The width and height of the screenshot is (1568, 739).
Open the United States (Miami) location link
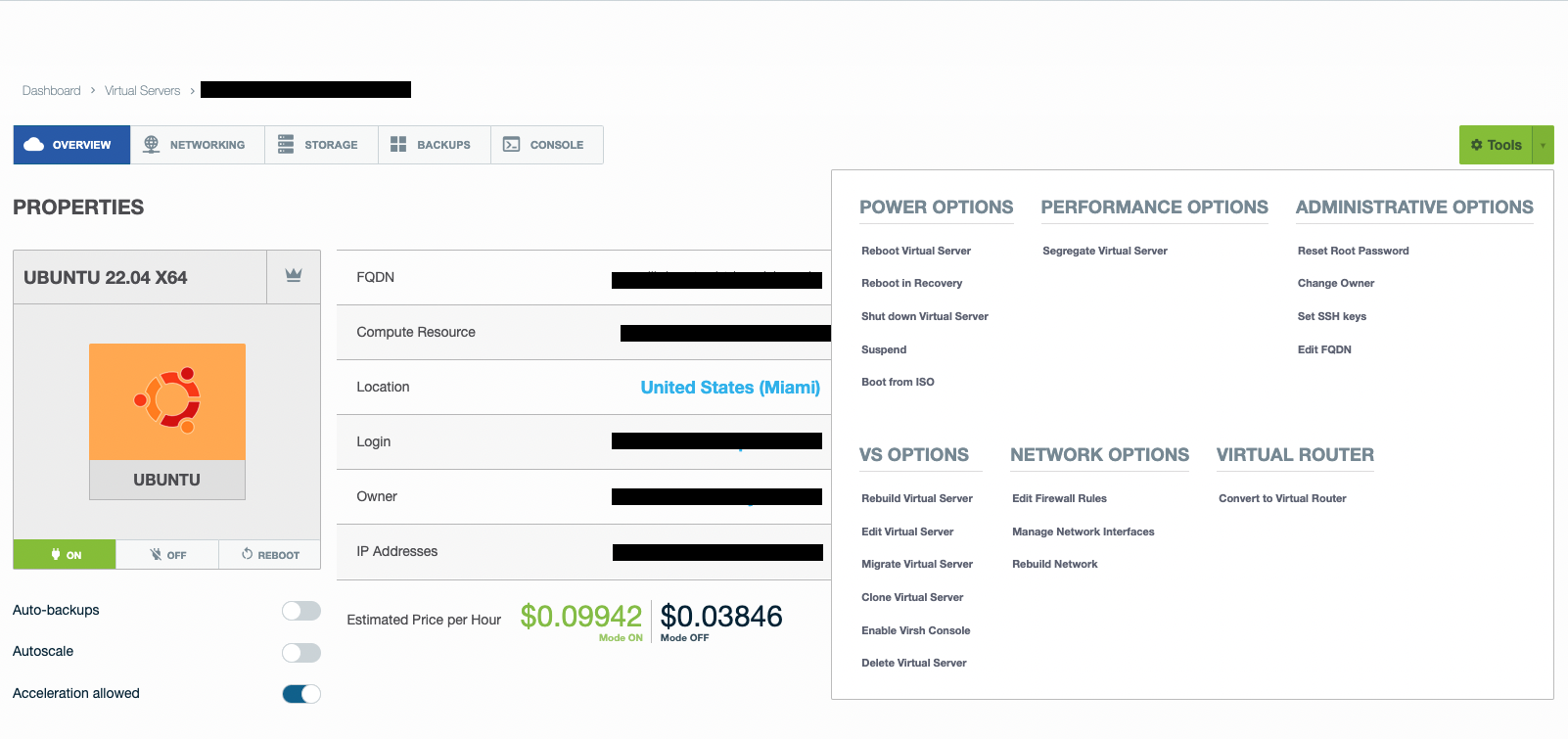coord(730,388)
